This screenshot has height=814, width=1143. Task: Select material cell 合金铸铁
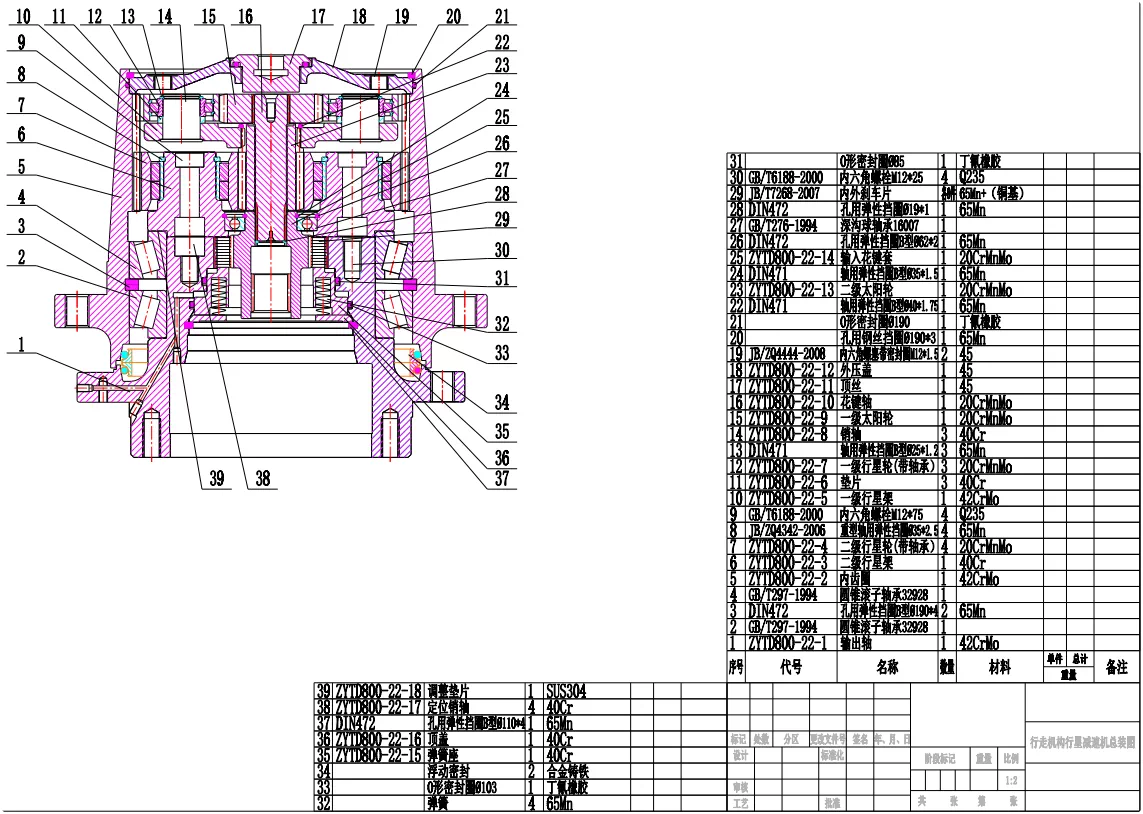(x=566, y=770)
